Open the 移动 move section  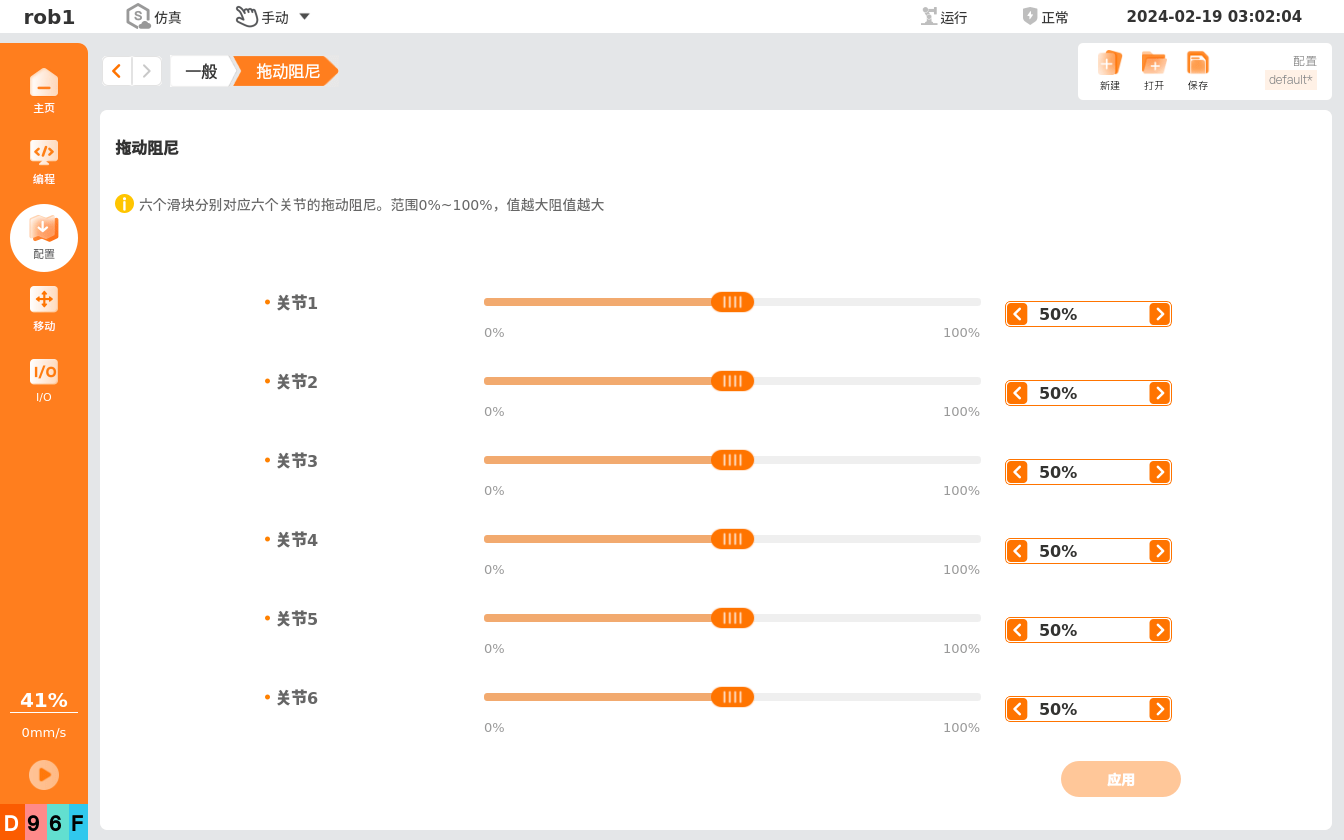tap(44, 309)
